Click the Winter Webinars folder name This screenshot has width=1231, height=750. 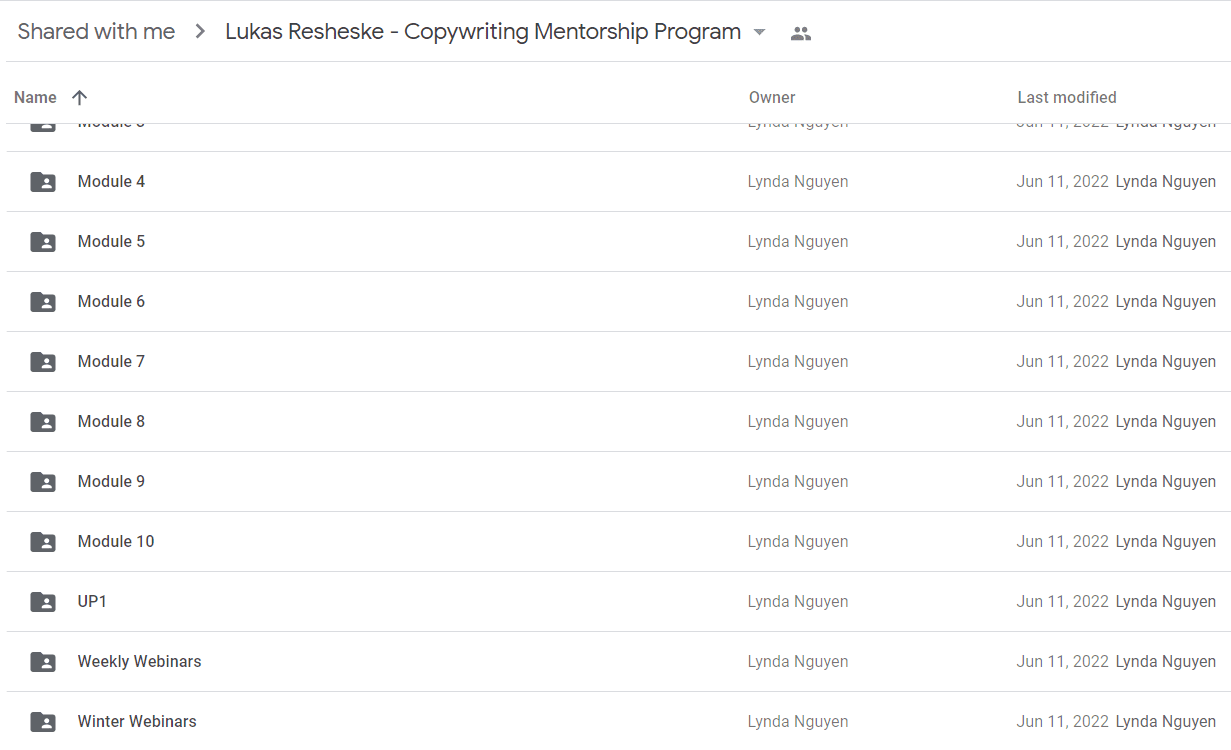pyautogui.click(x=137, y=721)
